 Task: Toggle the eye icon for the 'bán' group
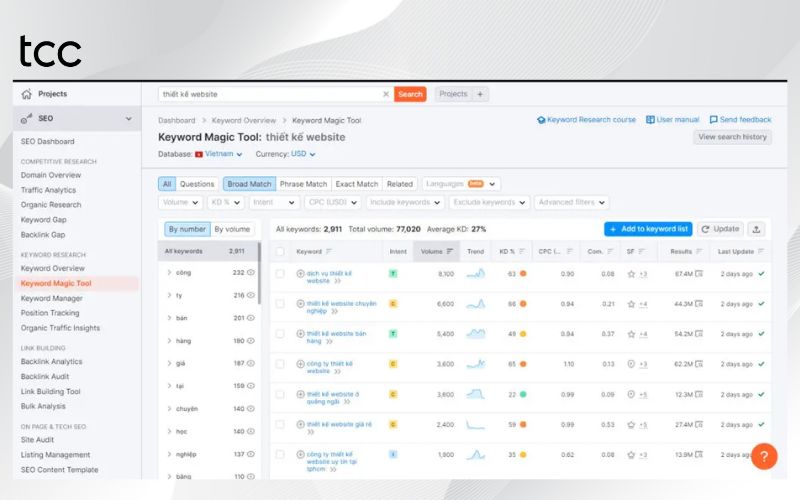click(251, 318)
